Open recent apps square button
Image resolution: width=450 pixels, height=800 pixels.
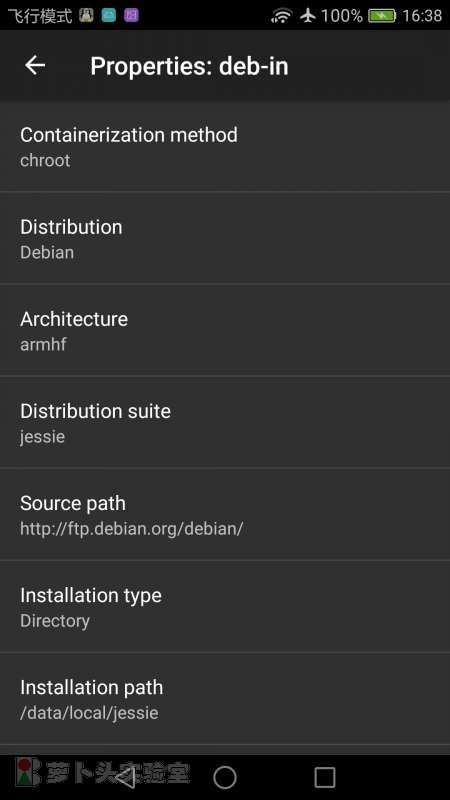(x=324, y=778)
